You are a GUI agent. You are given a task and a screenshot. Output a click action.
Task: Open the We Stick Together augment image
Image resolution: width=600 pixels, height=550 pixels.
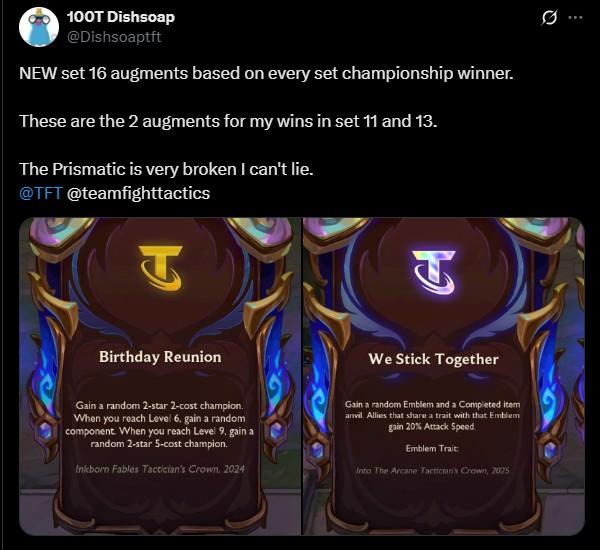pyautogui.click(x=444, y=376)
